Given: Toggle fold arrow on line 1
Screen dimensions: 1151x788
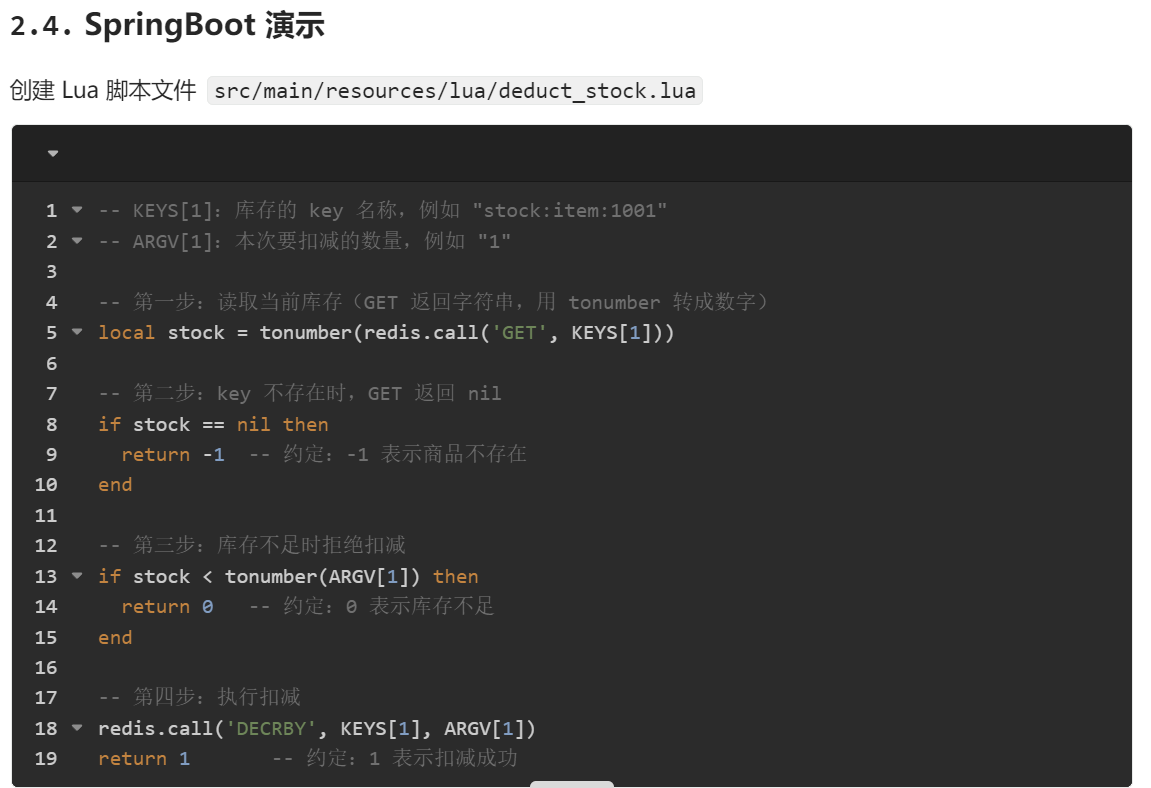Looking at the screenshot, I should pyautogui.click(x=77, y=210).
